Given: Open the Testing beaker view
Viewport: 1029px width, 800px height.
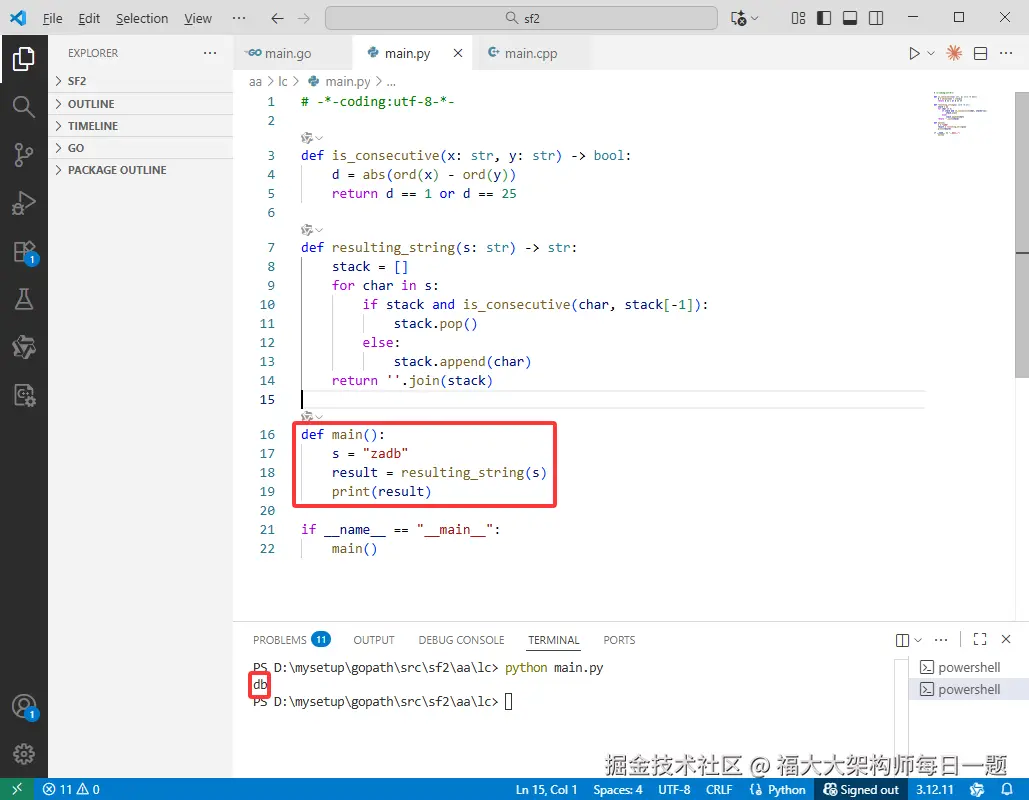Looking at the screenshot, I should click(24, 299).
